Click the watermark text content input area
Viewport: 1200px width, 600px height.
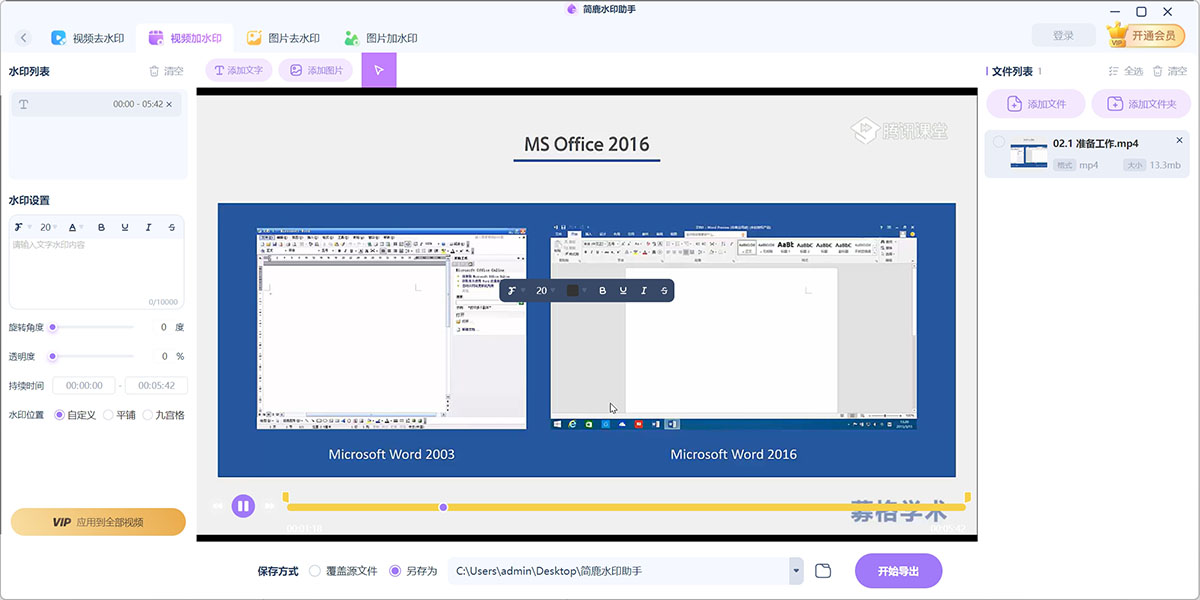pos(96,272)
